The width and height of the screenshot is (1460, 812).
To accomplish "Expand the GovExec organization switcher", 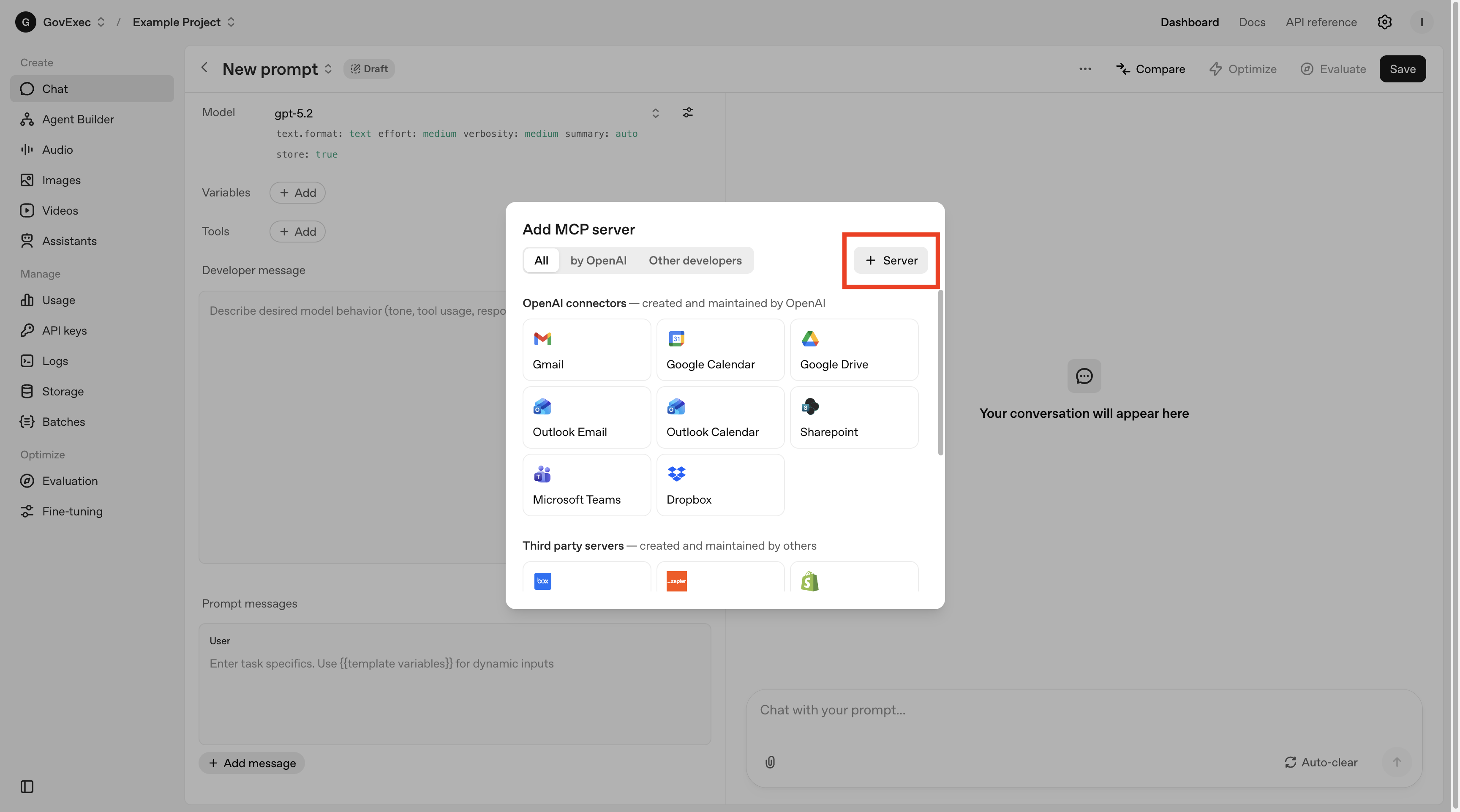I will coord(74,22).
